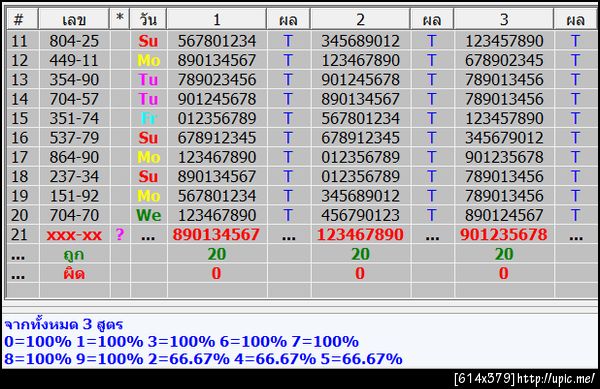Click the formula 1 column header

[x=217, y=19]
